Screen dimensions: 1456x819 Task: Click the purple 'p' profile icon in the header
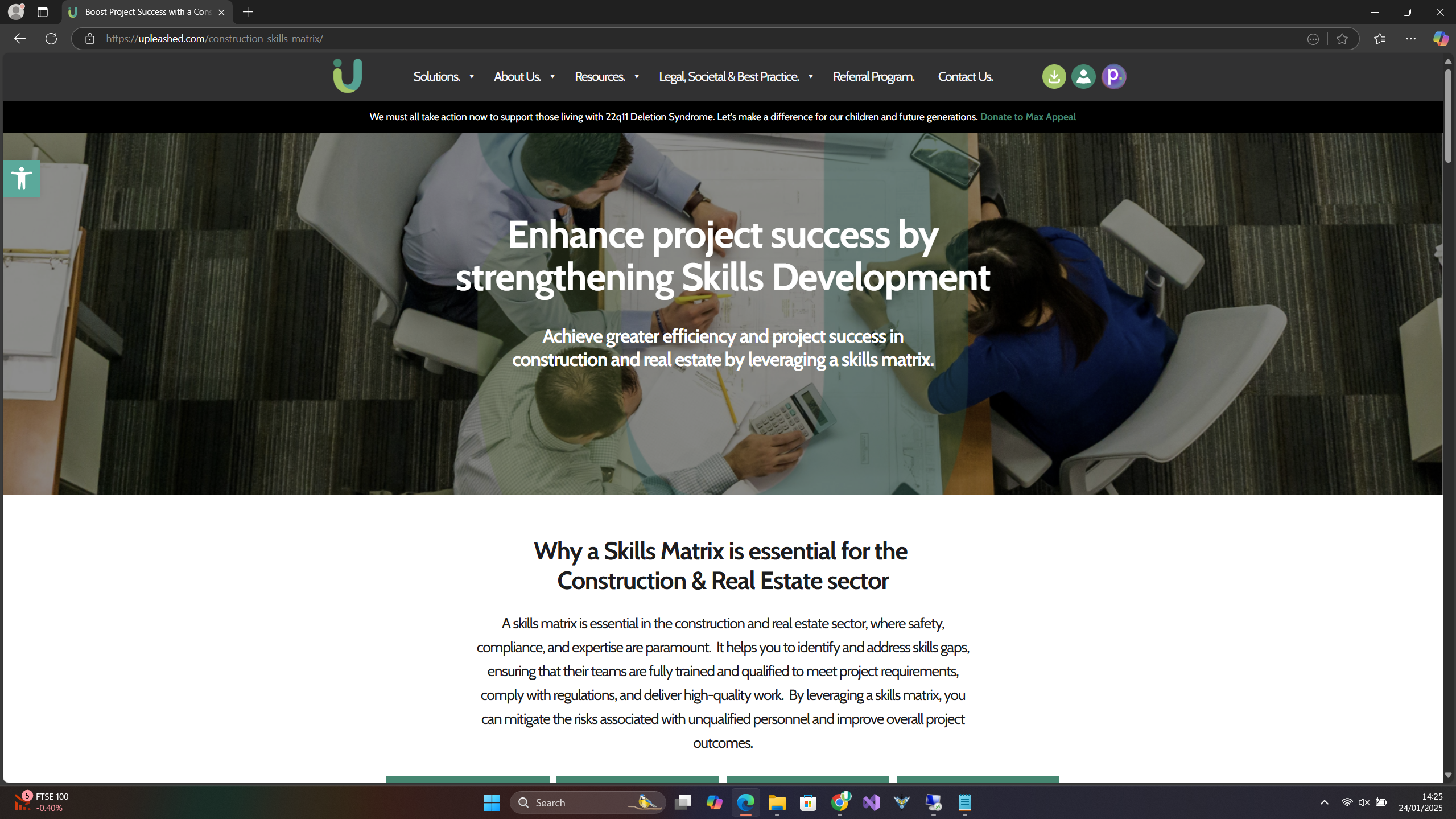[1113, 76]
